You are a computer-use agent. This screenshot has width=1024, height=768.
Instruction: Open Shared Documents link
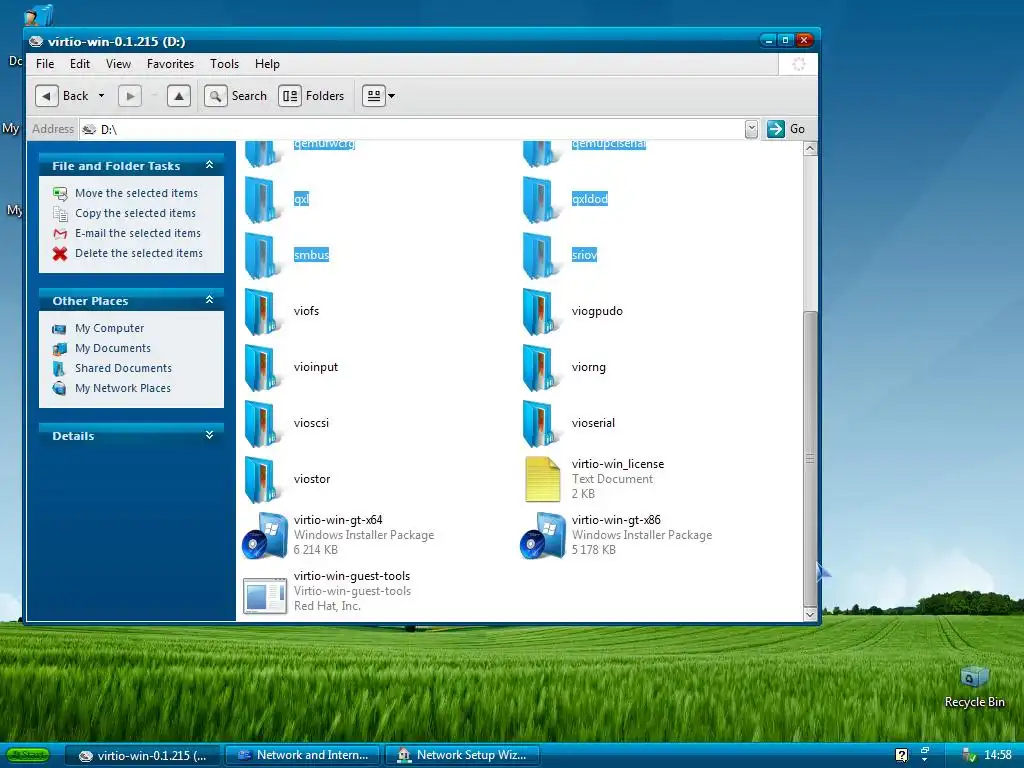coord(123,368)
